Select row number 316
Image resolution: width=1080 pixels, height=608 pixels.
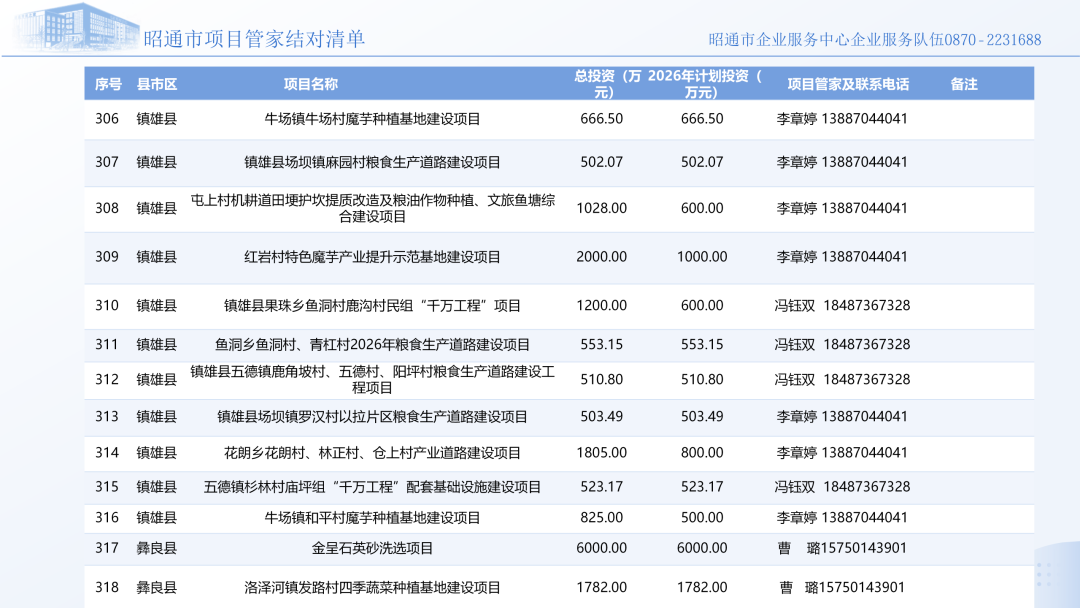tap(107, 517)
